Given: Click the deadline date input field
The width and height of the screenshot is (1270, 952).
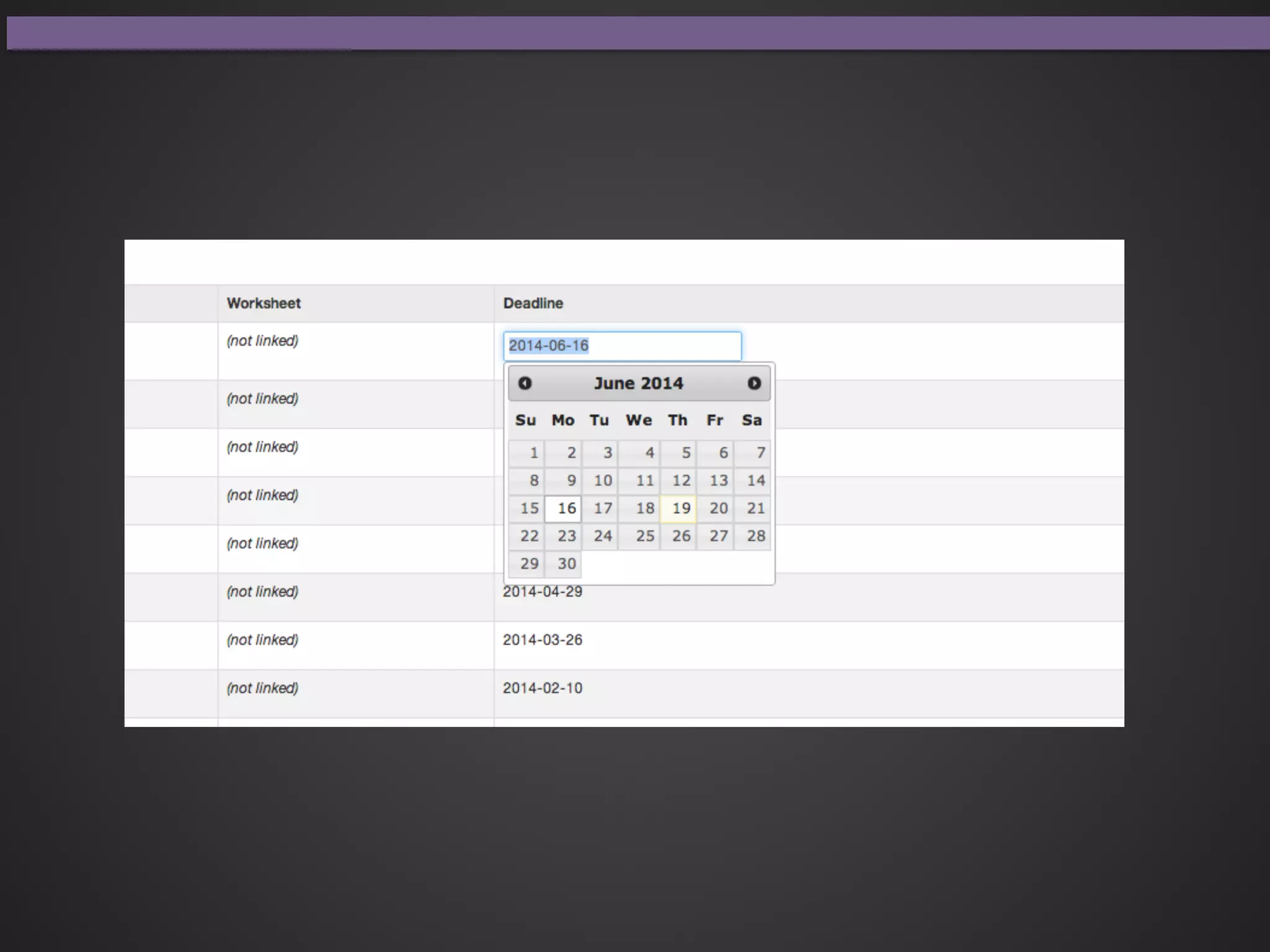Looking at the screenshot, I should tap(622, 346).
